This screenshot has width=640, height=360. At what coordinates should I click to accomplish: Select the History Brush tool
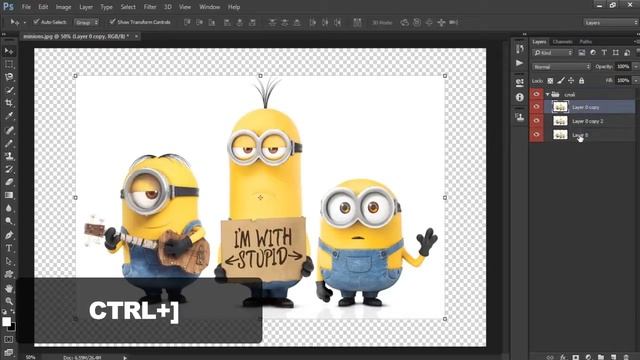9,169
